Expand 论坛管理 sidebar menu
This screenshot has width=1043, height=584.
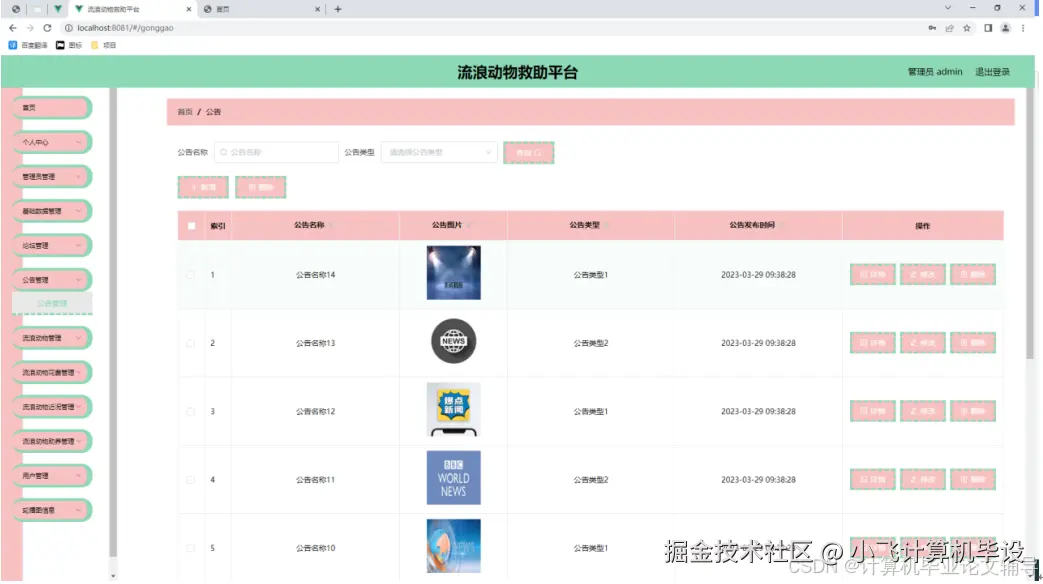(x=52, y=246)
